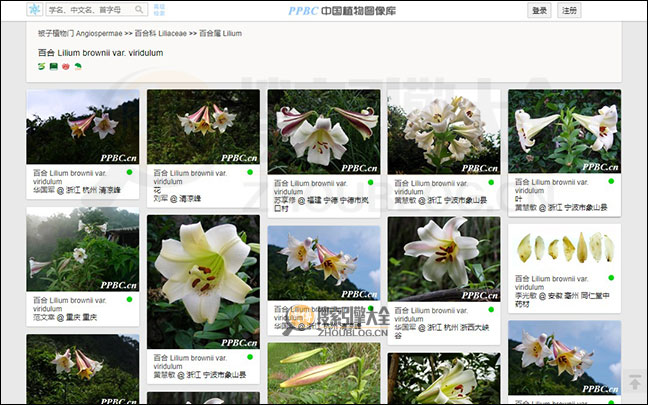Click the red round icon under species title
648x405 pixels.
pos(65,66)
